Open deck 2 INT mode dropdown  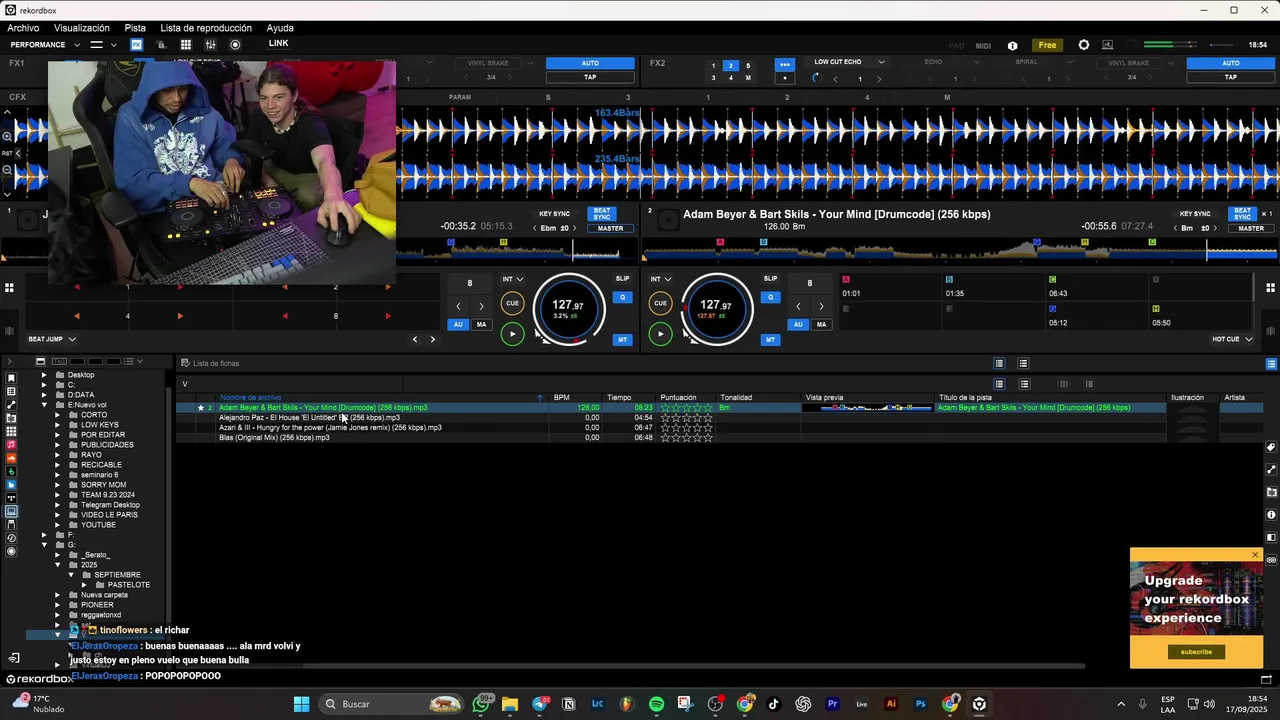(660, 279)
